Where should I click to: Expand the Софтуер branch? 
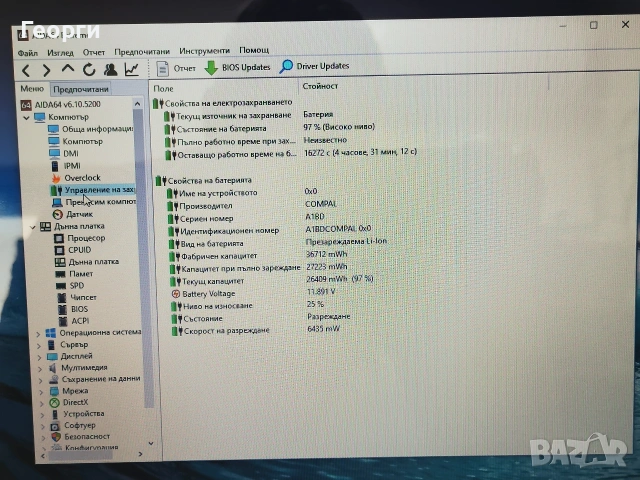click(43, 427)
